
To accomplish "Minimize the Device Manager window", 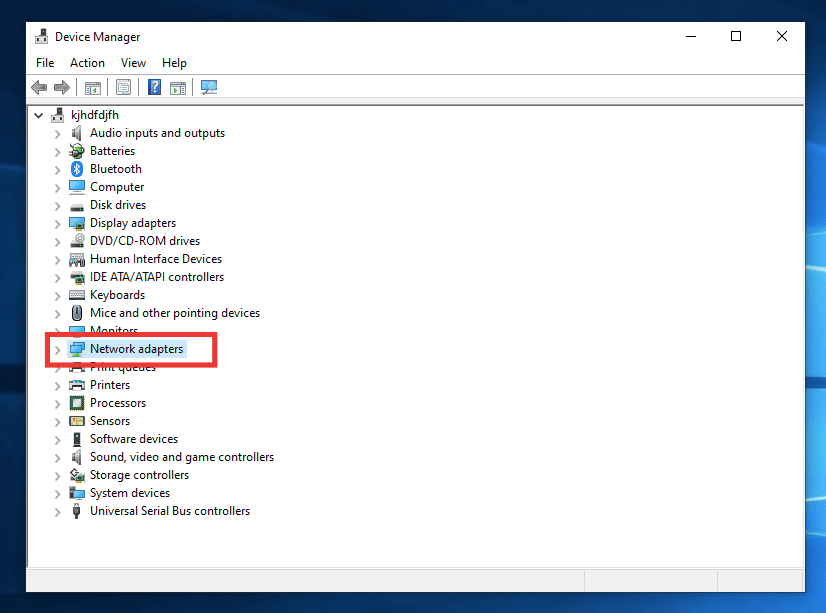I will (691, 36).
